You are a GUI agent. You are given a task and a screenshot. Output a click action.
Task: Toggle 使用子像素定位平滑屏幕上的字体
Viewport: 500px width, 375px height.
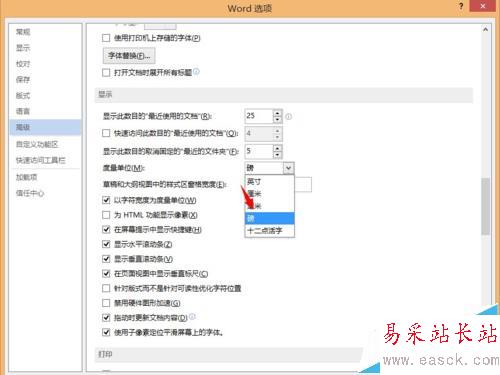(106, 332)
